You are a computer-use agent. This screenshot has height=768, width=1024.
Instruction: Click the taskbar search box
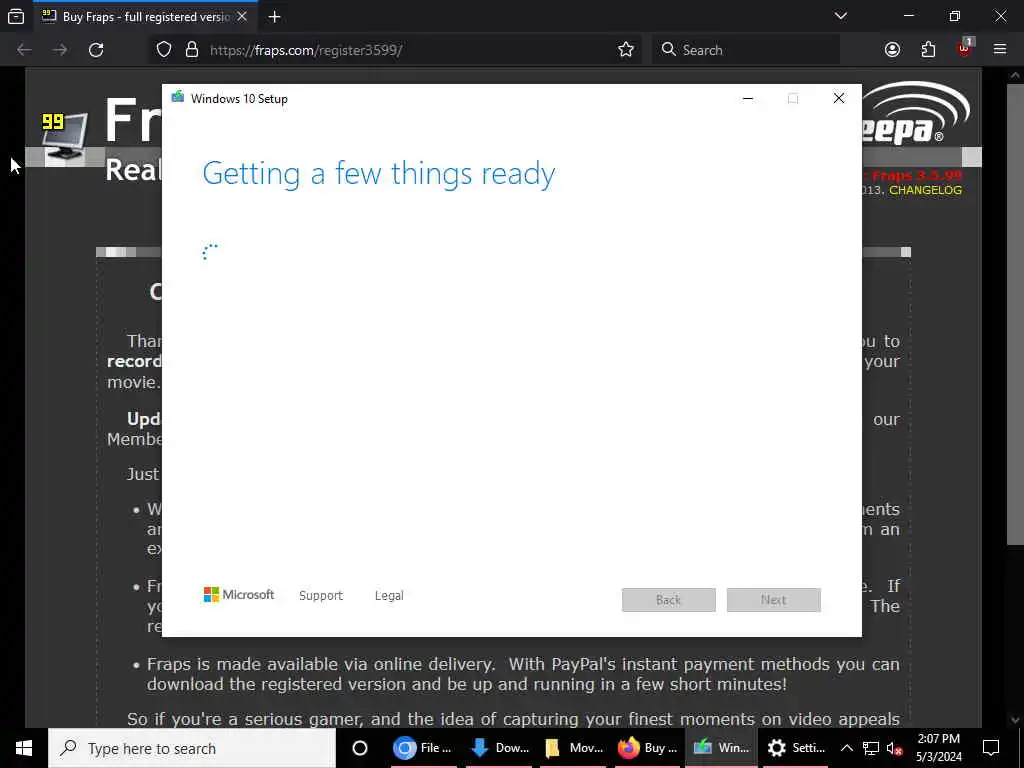point(192,748)
